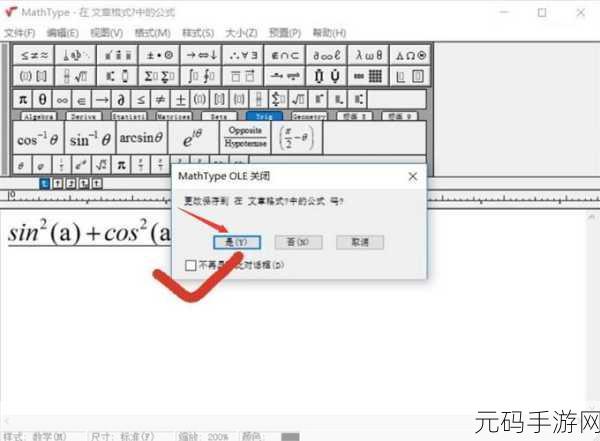This screenshot has width=600, height=441.
Task: Insert the e^iθ expression
Action: (x=193, y=138)
